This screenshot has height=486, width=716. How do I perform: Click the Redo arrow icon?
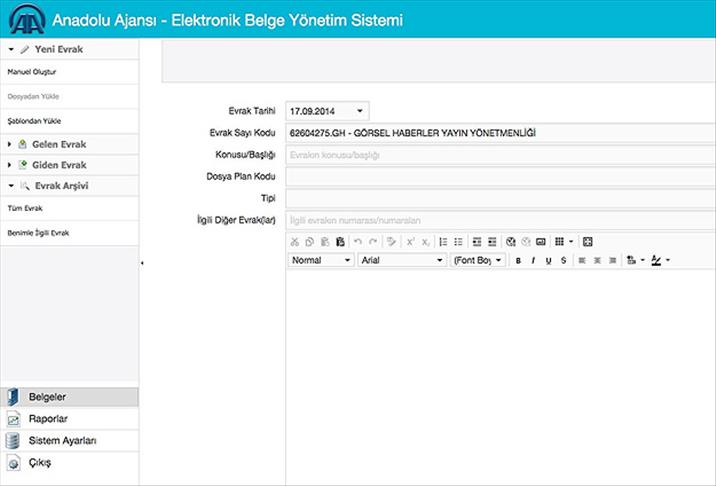373,242
